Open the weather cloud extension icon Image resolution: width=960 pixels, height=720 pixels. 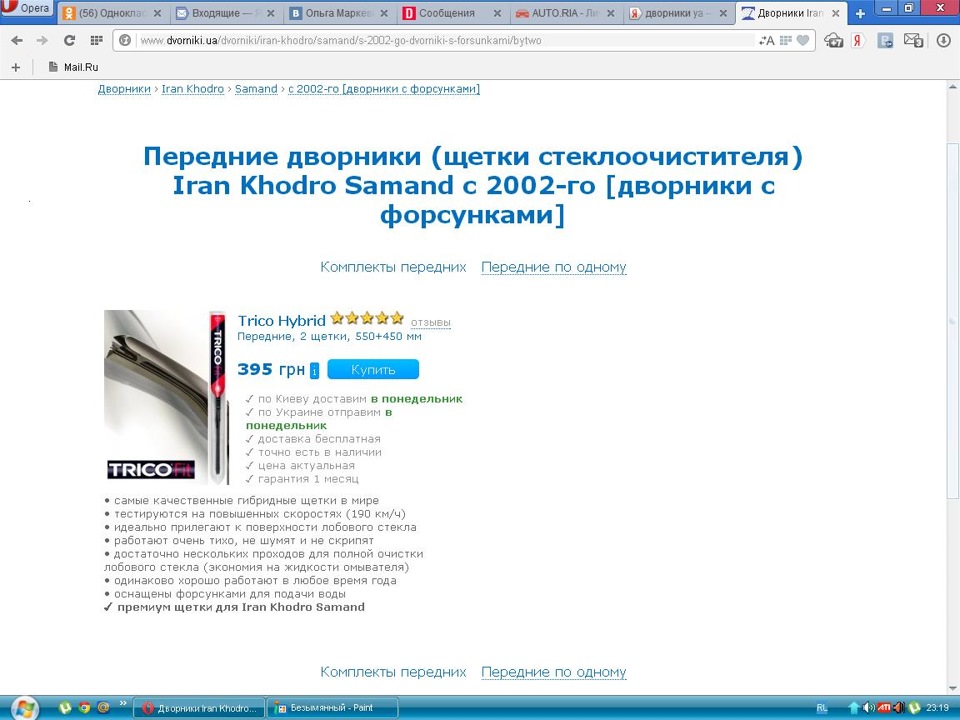833,41
